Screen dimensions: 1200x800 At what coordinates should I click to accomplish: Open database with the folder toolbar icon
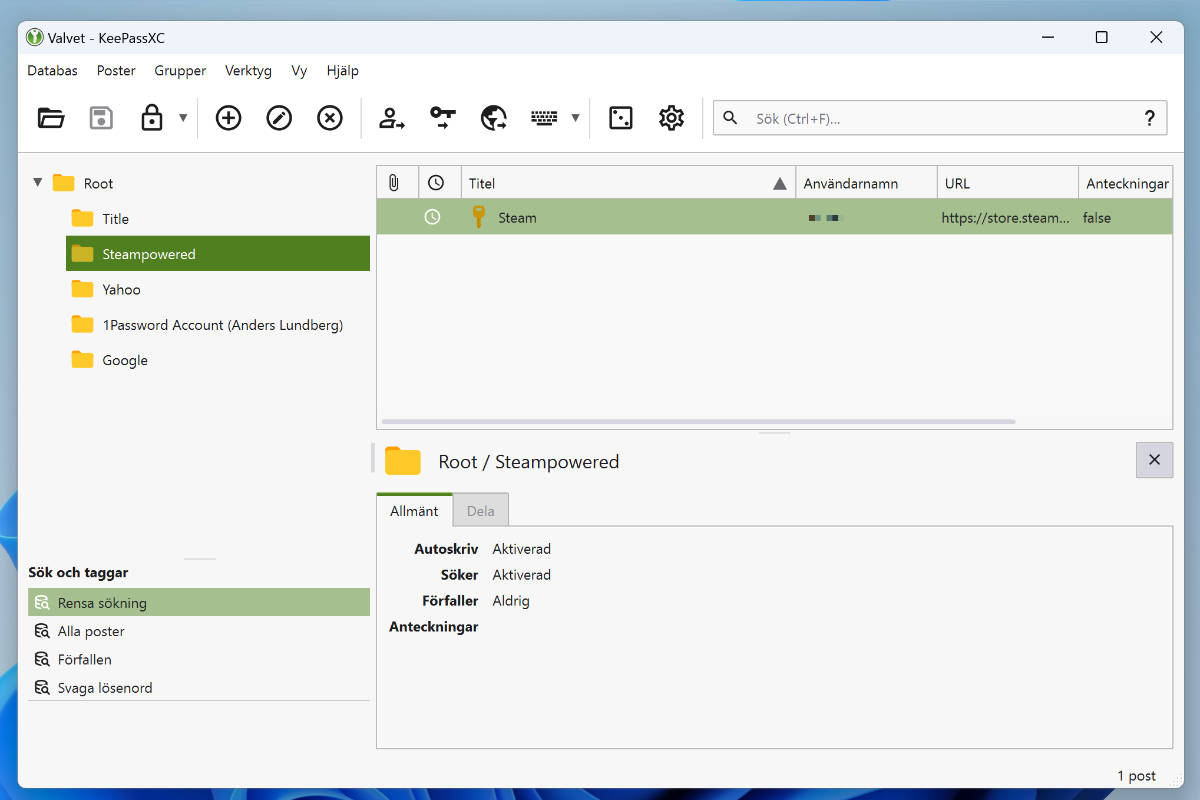51,118
